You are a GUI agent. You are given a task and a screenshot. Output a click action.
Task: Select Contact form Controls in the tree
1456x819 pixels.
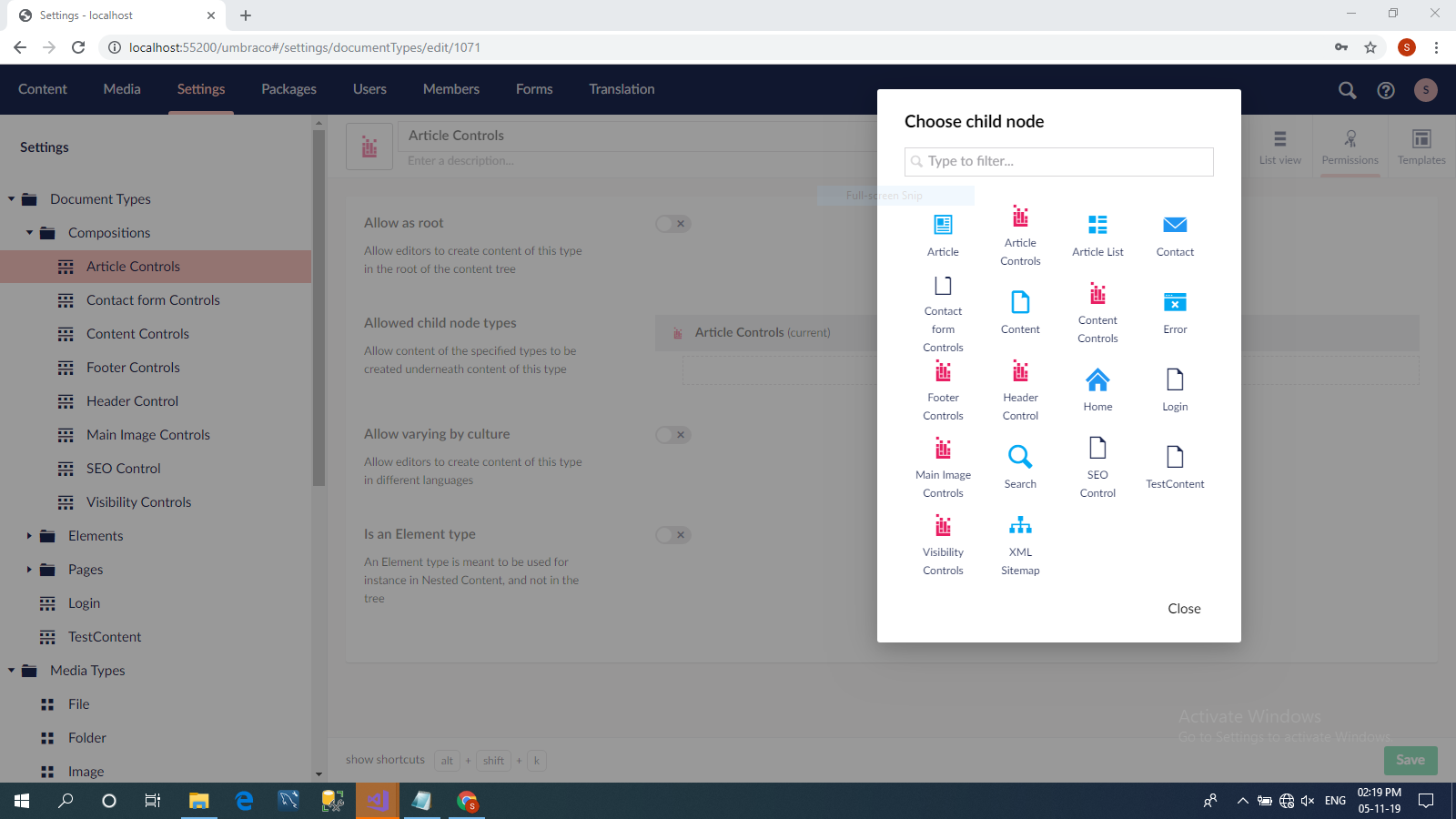(153, 300)
